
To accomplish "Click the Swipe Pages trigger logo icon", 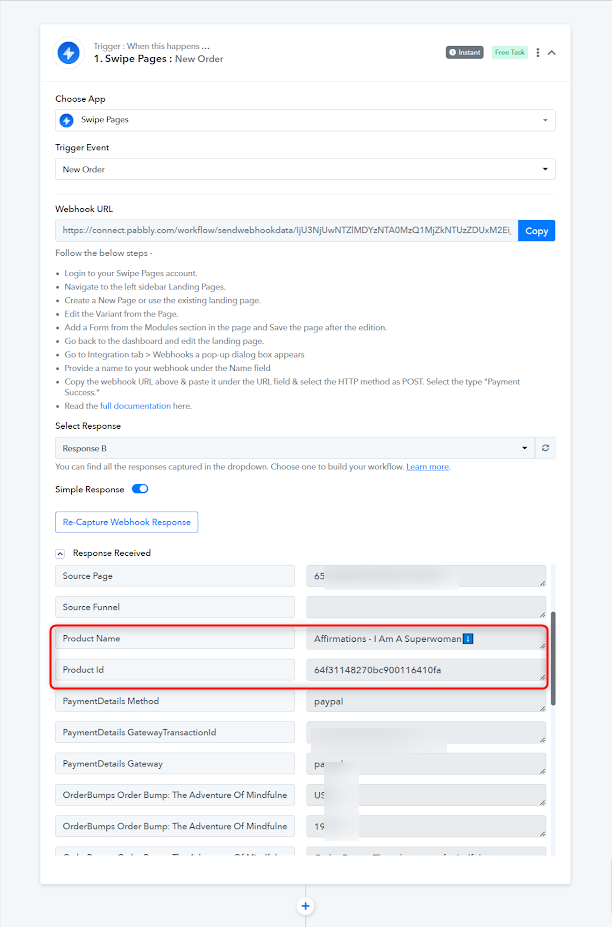I will coord(69,53).
